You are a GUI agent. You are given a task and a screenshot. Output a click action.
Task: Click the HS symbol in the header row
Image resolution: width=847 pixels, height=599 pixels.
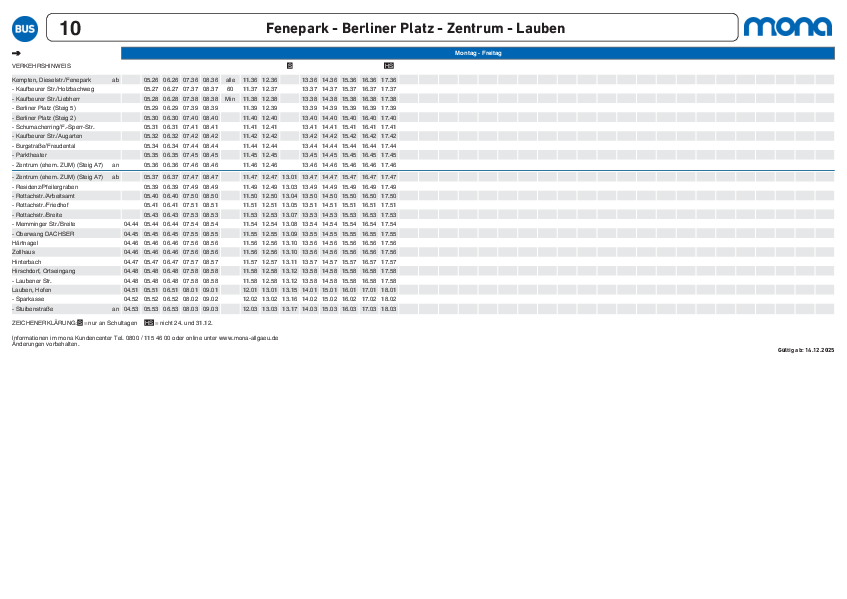point(388,65)
